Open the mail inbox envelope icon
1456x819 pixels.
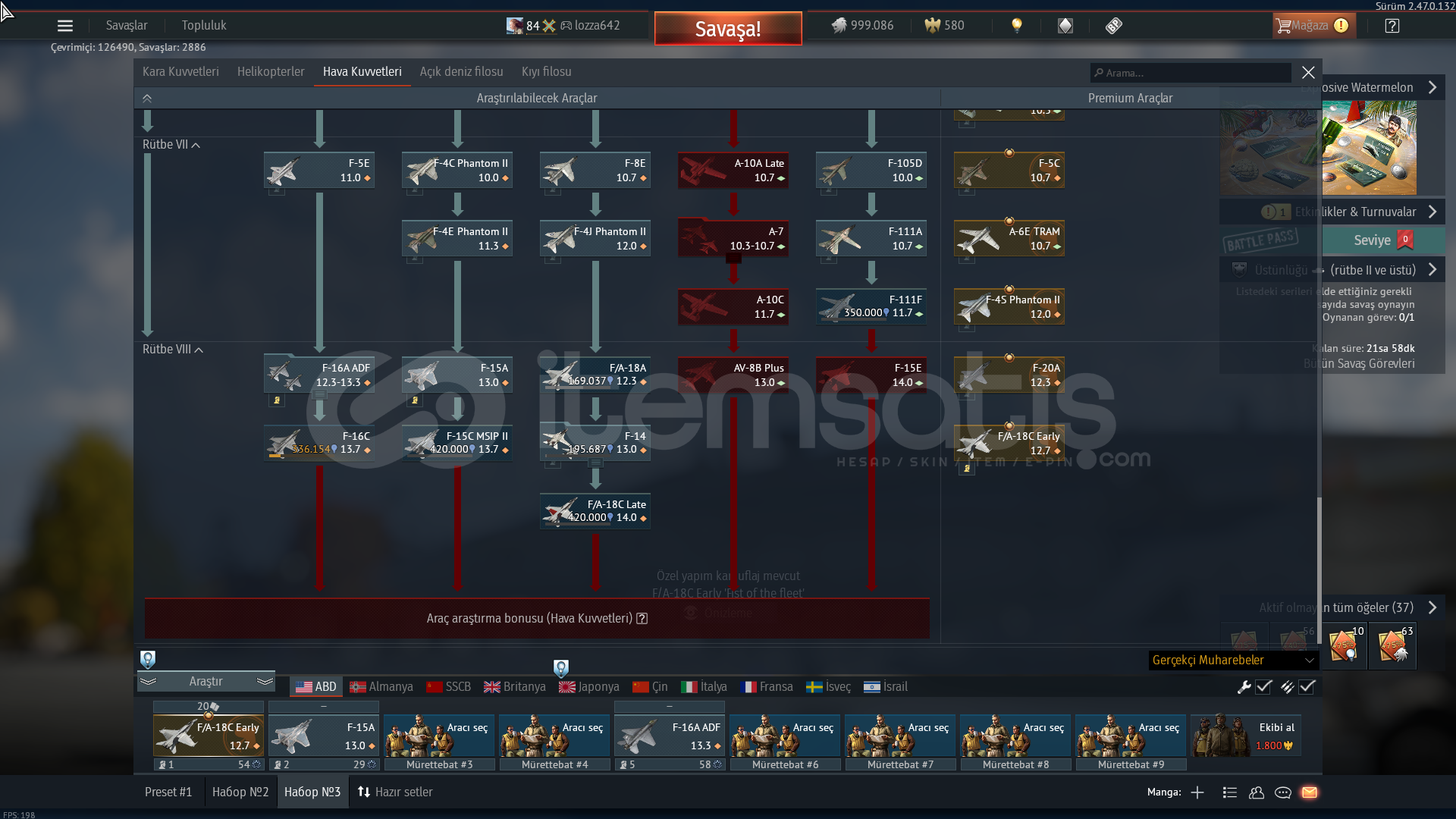(x=1310, y=792)
